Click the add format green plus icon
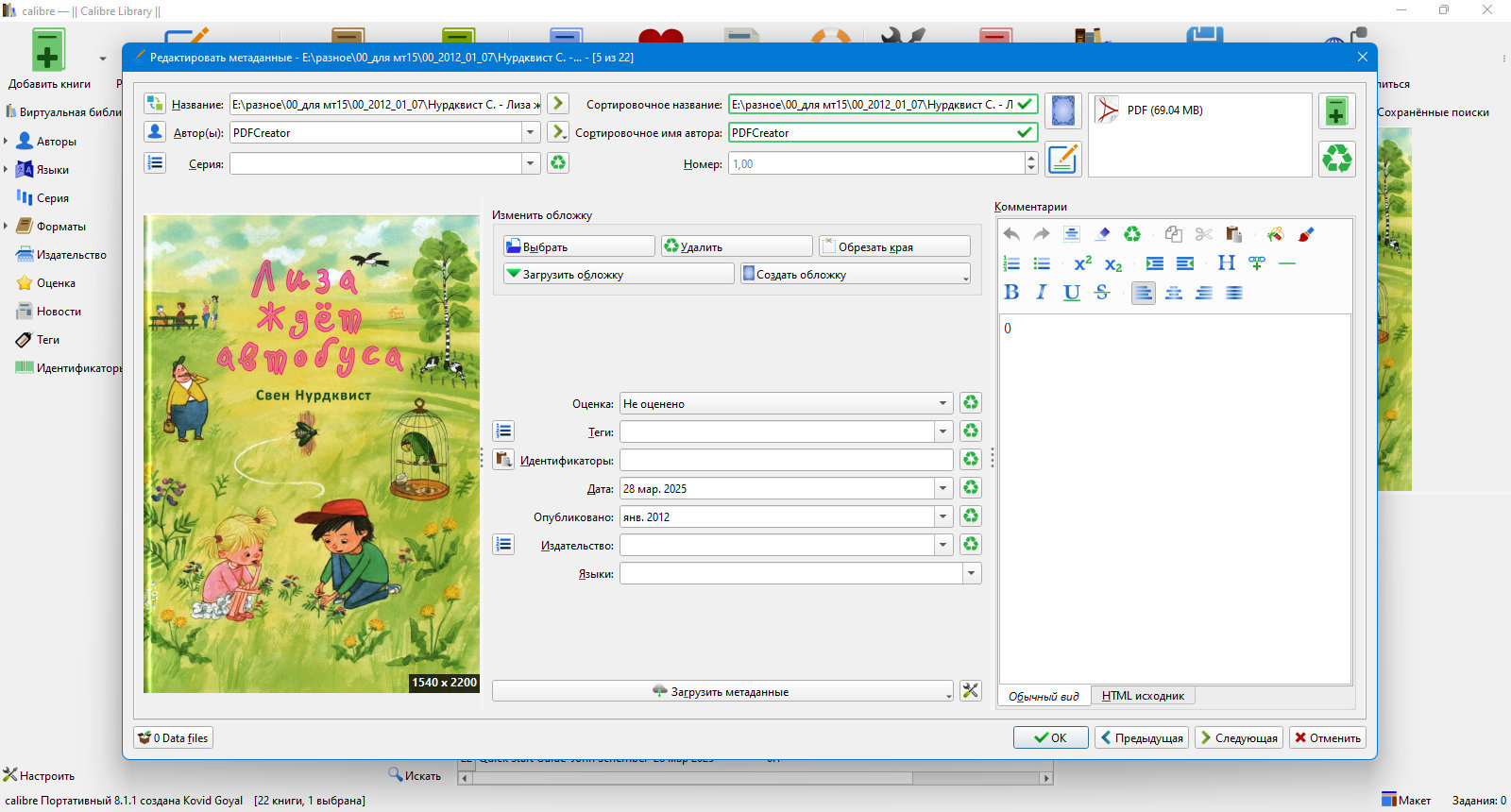This screenshot has height=812, width=1511. coord(1336,111)
